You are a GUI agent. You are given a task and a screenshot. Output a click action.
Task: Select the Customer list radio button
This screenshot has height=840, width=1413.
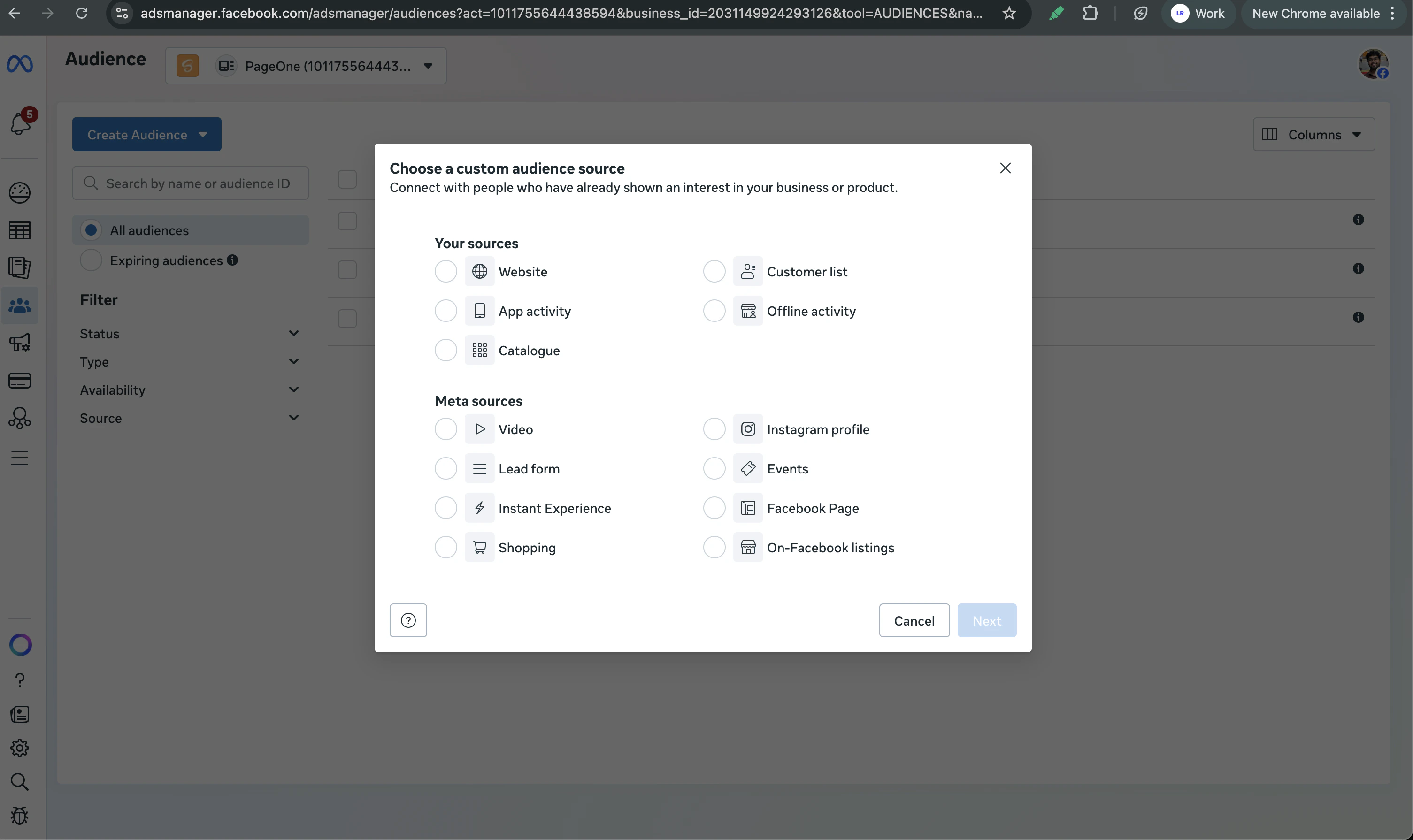714,272
